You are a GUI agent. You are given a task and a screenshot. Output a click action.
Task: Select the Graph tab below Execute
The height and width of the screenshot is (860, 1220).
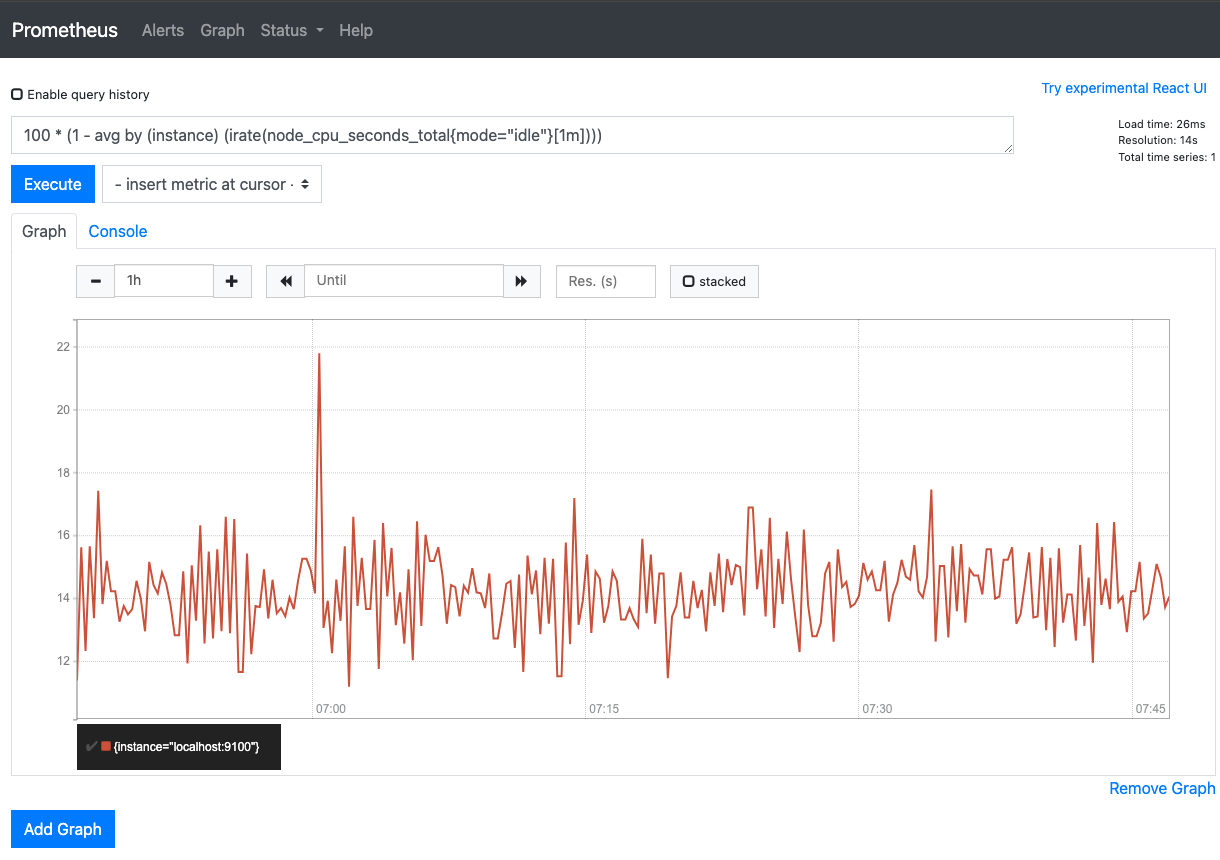coord(44,231)
